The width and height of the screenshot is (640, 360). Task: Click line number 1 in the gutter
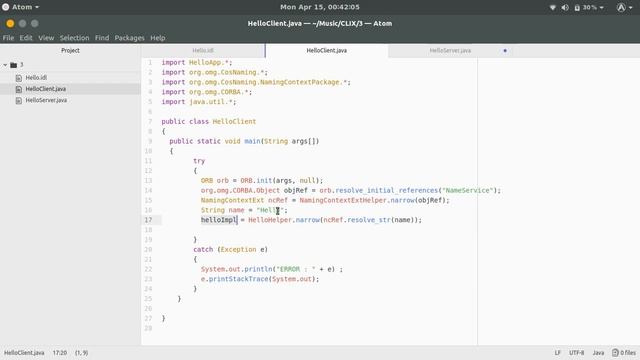tap(150, 62)
